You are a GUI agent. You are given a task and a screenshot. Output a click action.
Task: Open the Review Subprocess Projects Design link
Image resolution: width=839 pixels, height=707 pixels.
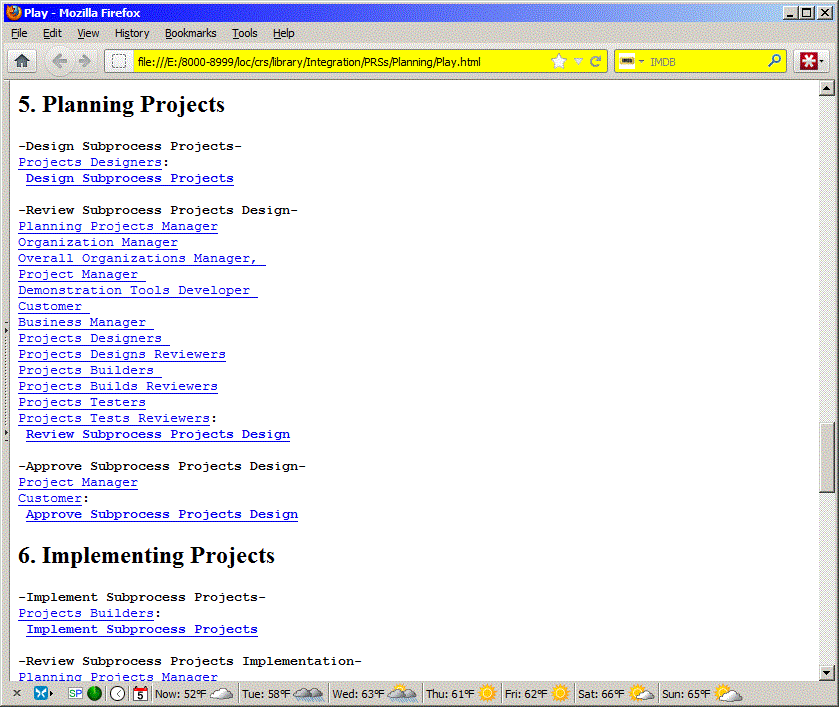(158, 435)
